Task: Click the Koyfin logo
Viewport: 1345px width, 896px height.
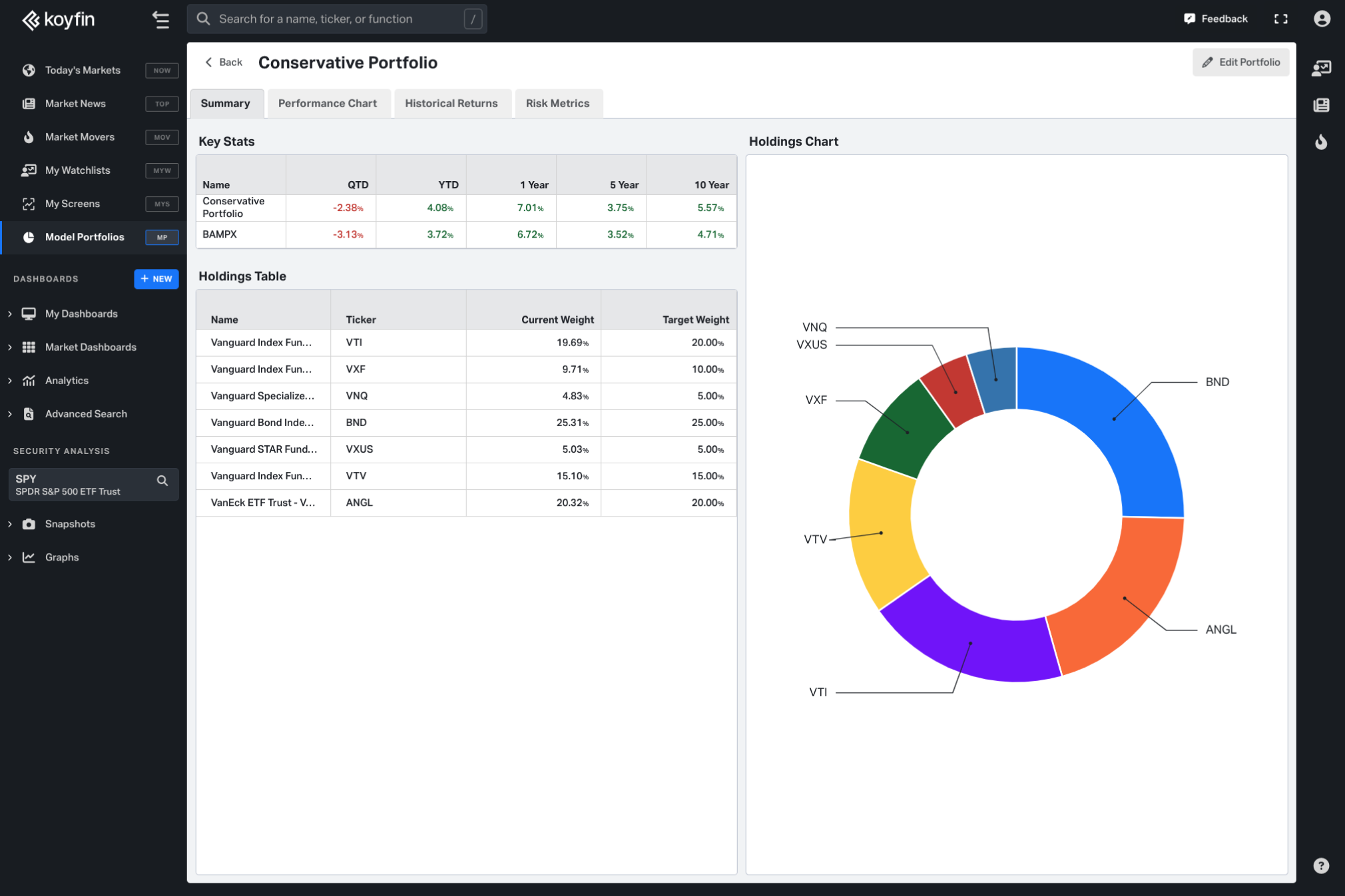Action: 59,19
